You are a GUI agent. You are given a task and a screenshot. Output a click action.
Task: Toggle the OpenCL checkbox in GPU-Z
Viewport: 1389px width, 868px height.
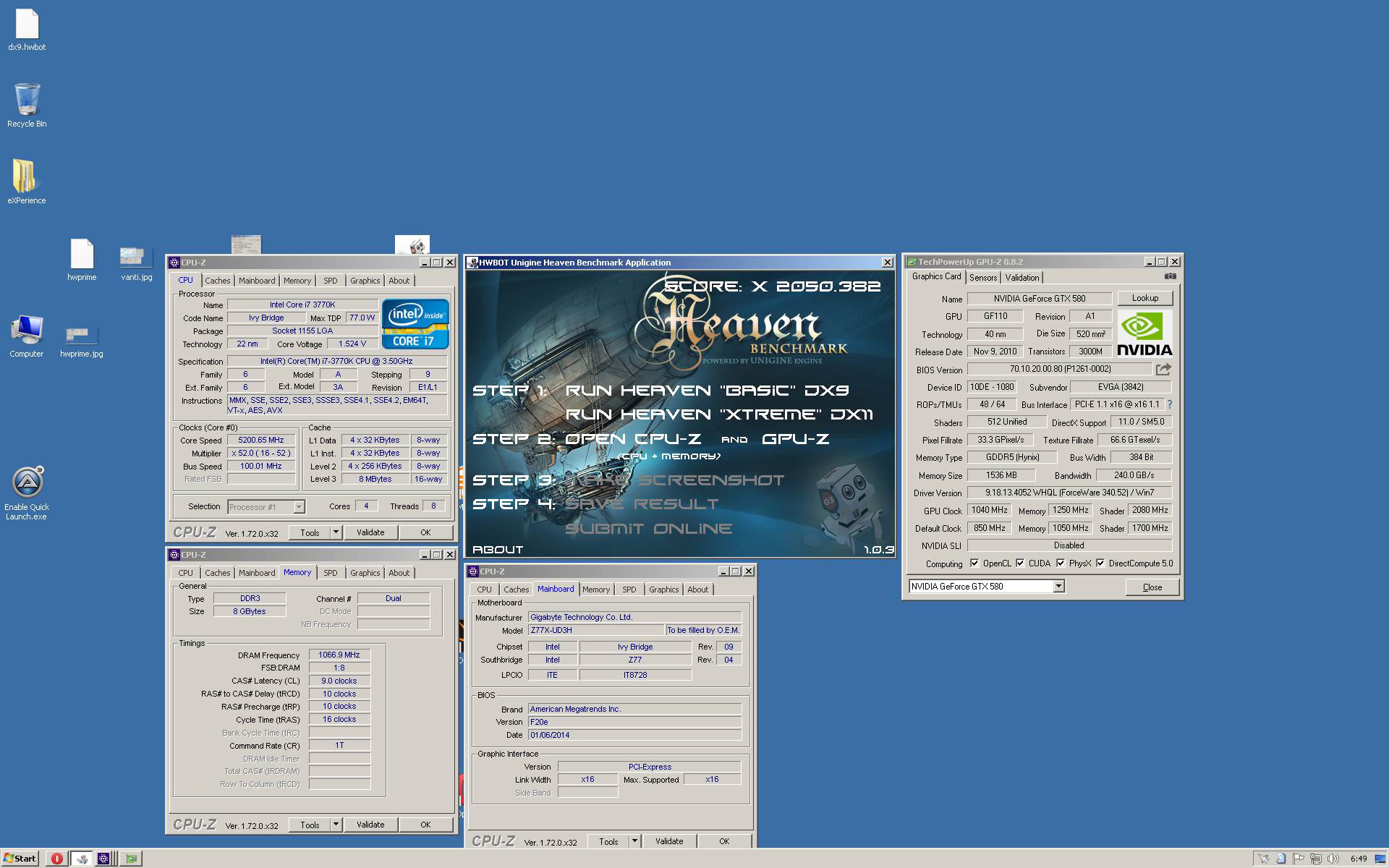[x=974, y=563]
